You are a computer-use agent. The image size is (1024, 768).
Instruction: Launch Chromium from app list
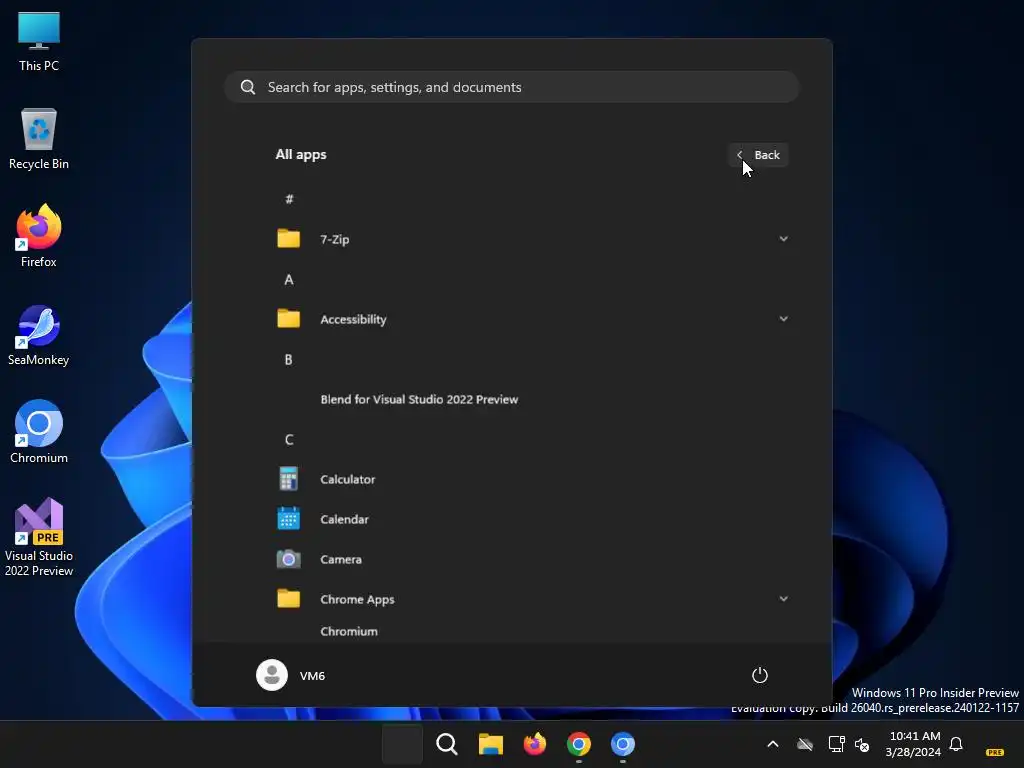click(x=349, y=632)
